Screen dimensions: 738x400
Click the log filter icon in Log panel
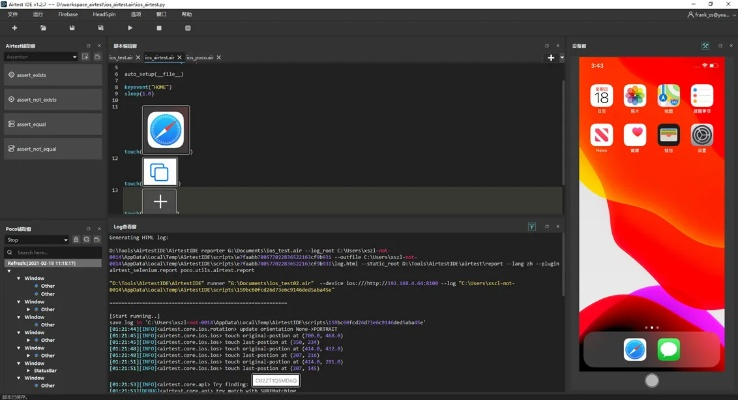(x=532, y=227)
